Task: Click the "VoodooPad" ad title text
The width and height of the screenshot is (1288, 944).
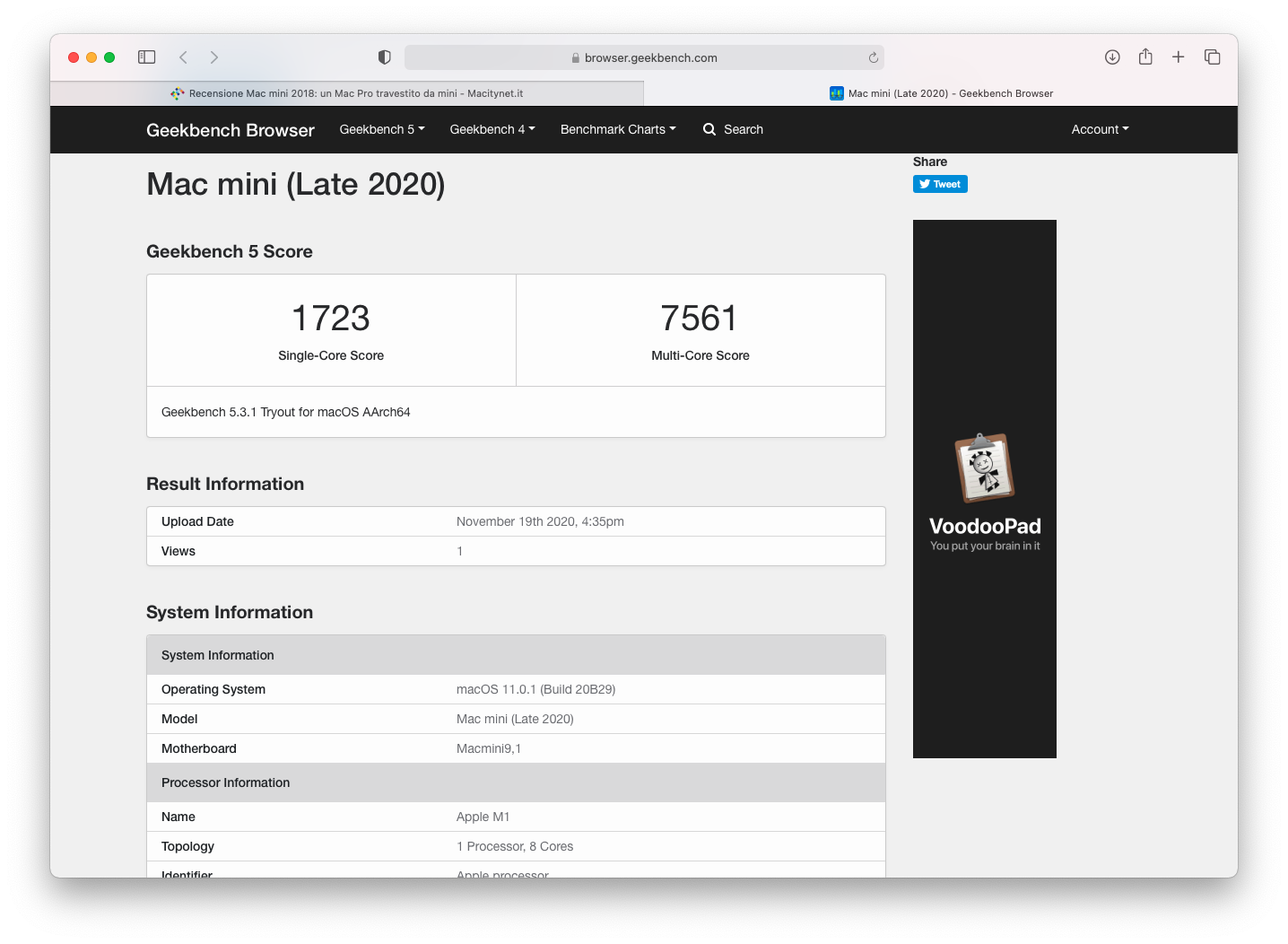Action: click(x=985, y=526)
